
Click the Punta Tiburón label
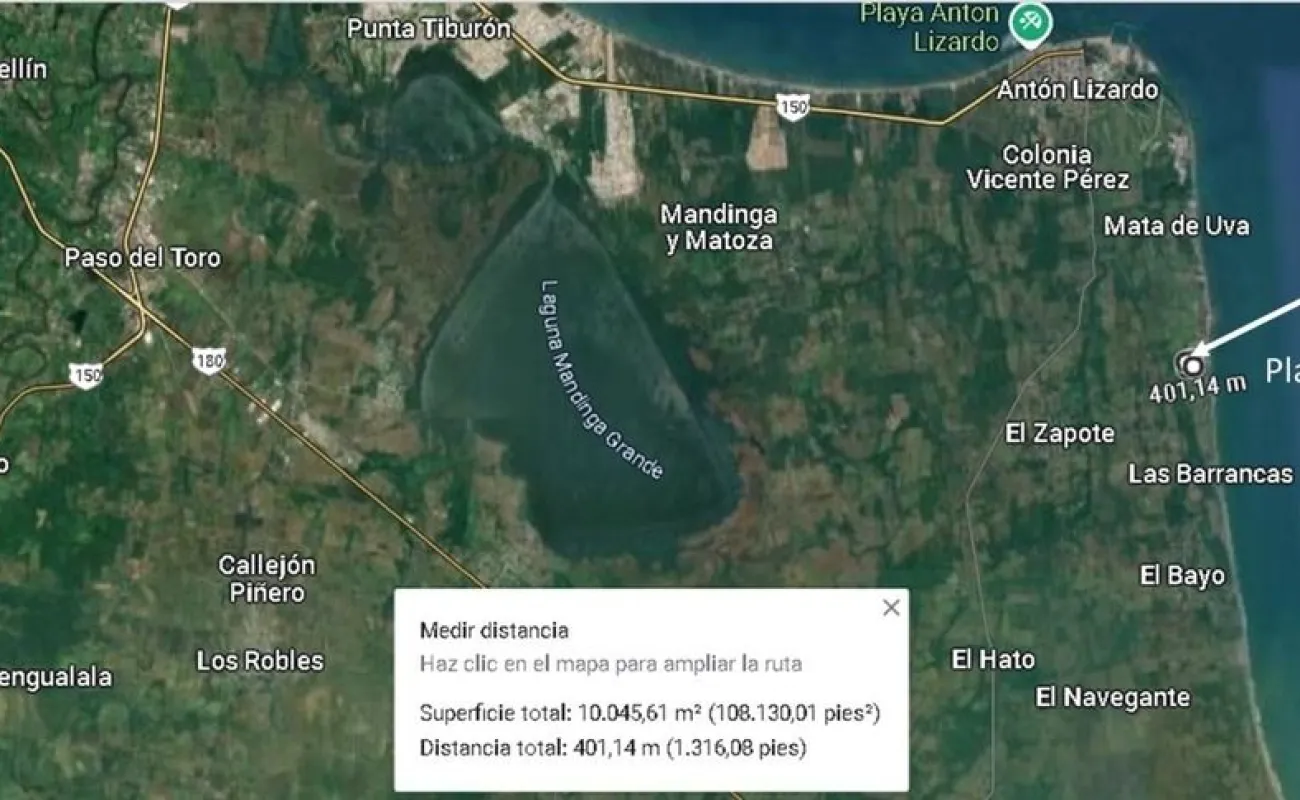429,29
